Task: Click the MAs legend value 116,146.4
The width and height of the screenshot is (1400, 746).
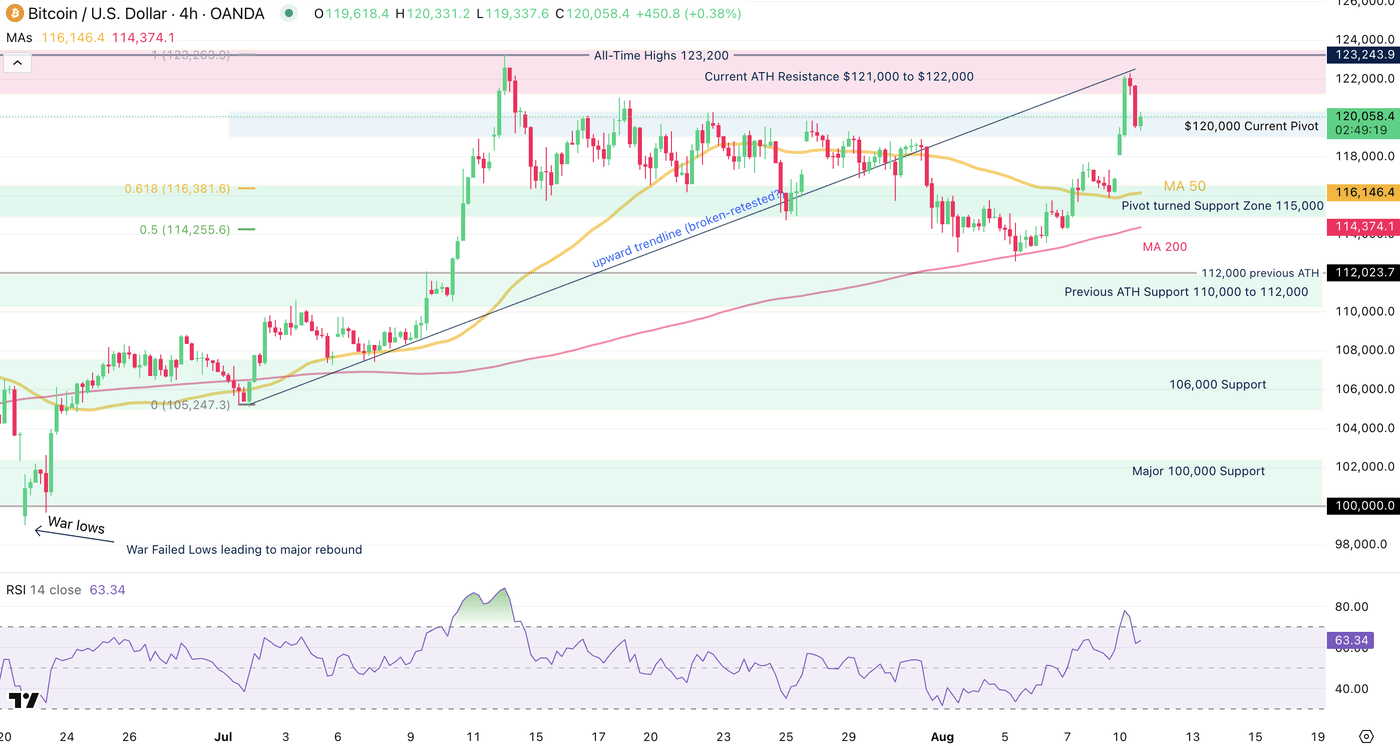Action: pos(73,36)
